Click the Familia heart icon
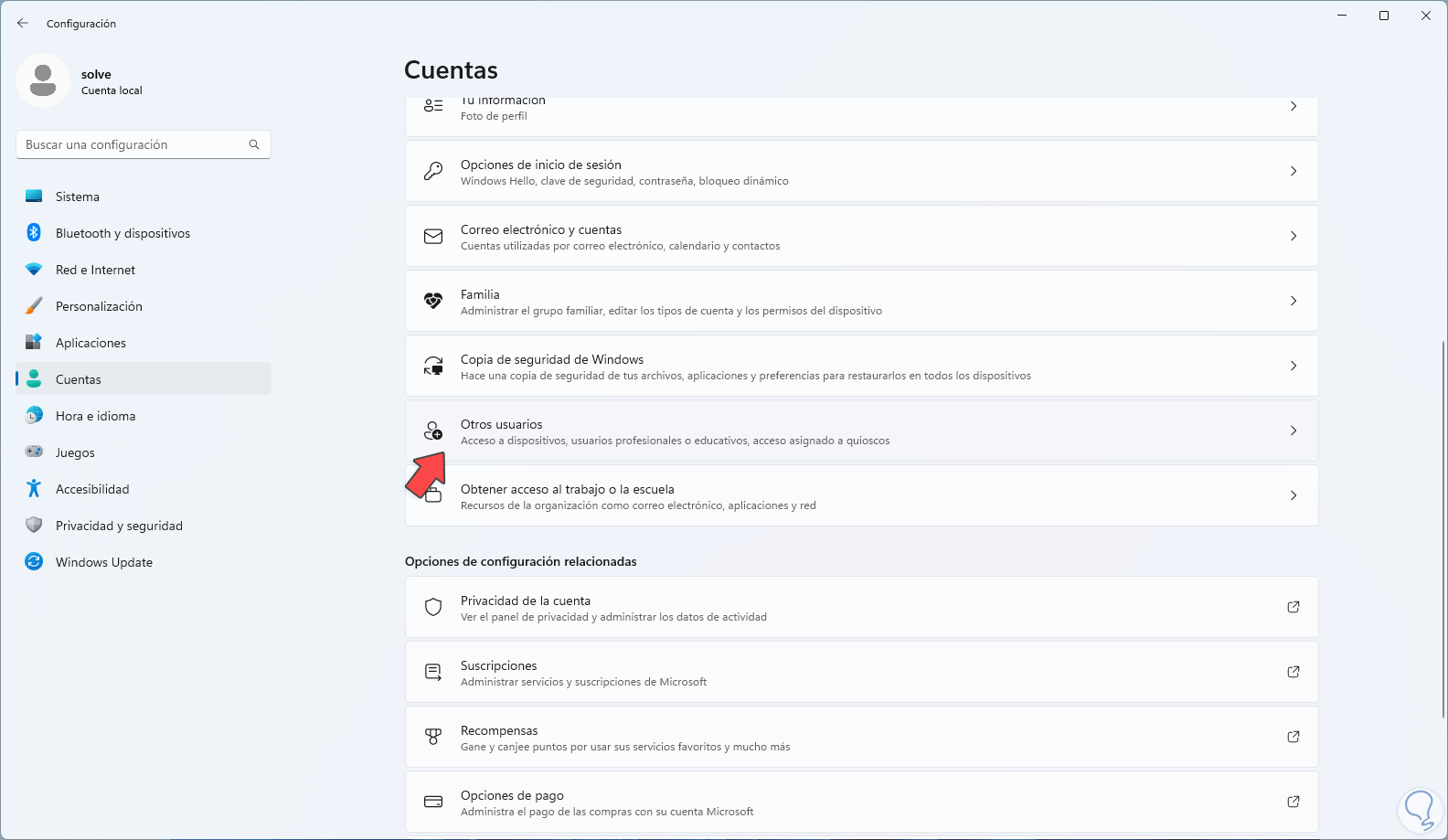This screenshot has height=840, width=1448. coord(433,301)
